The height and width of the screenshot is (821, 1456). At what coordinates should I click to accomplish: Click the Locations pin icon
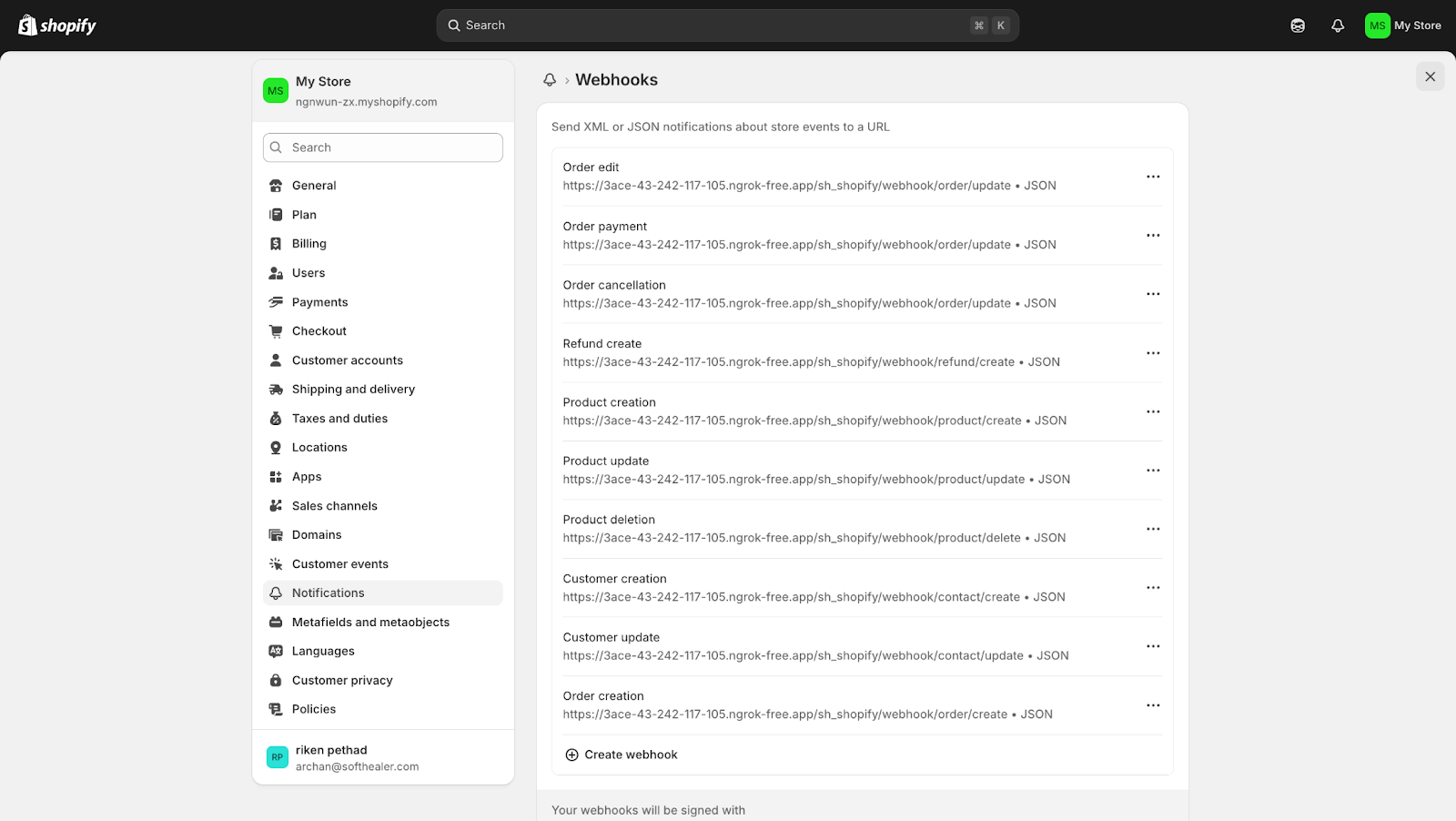click(x=276, y=448)
